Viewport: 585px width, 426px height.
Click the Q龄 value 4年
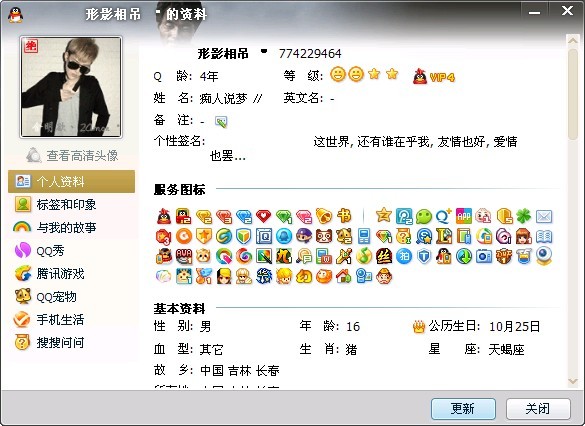coord(209,76)
